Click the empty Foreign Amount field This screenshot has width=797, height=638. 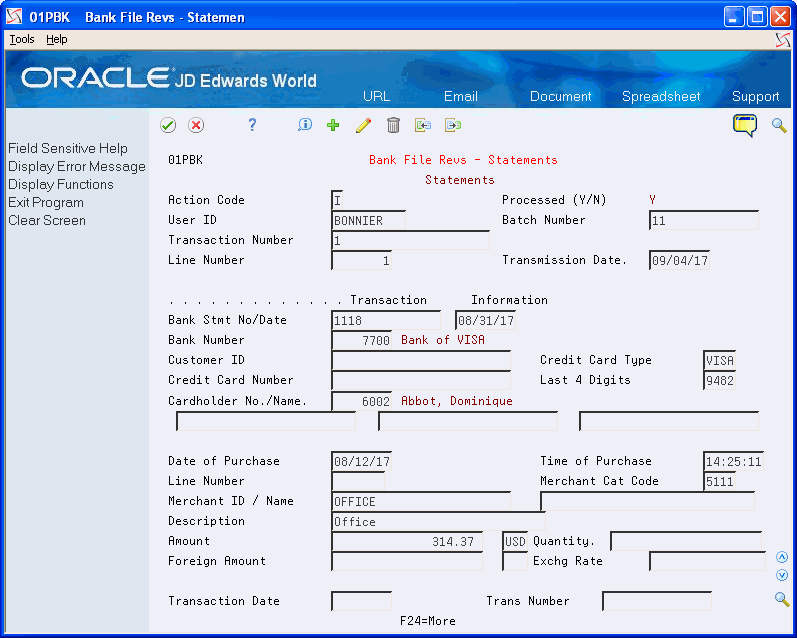407,561
